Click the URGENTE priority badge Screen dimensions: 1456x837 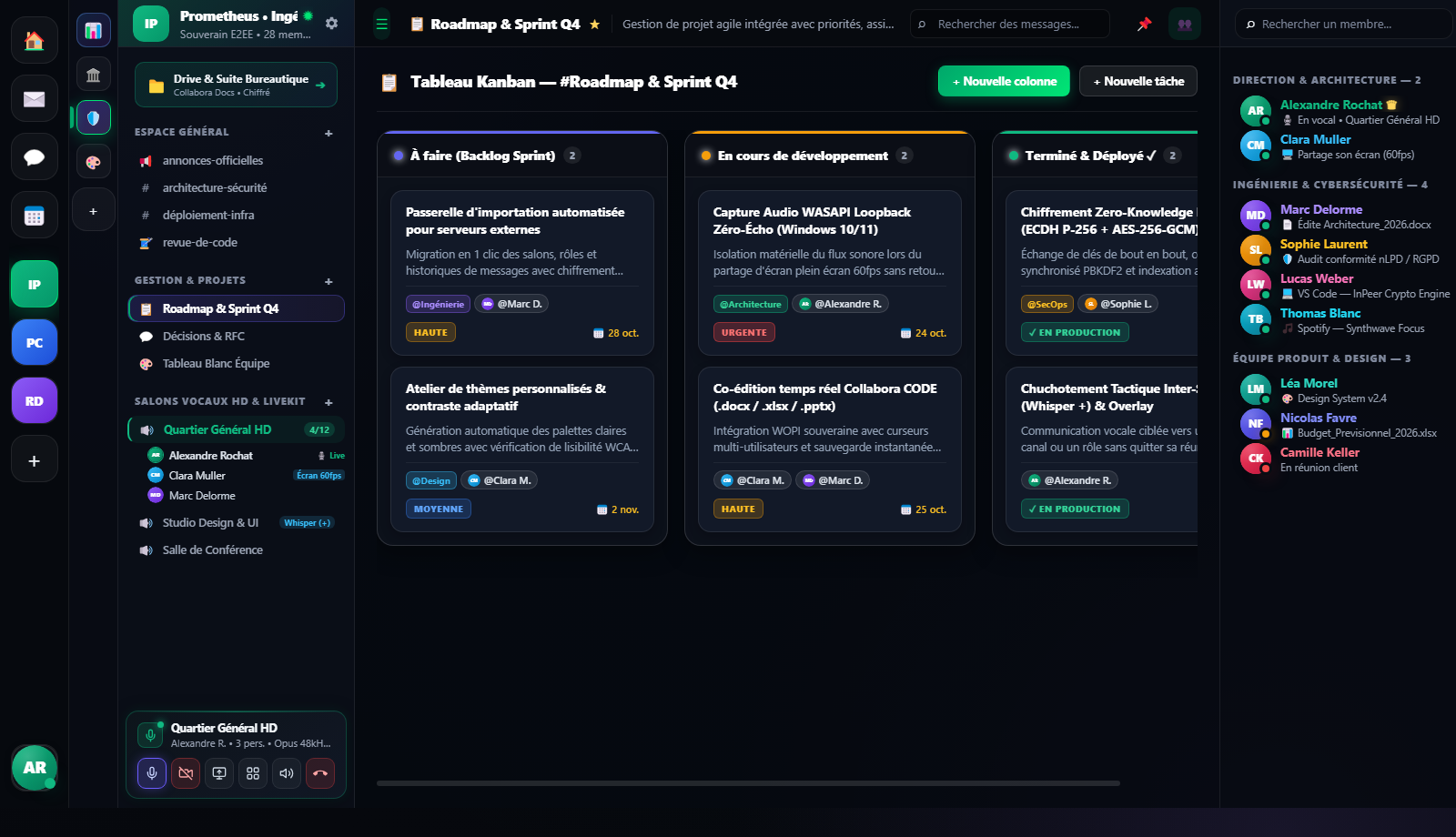(744, 332)
